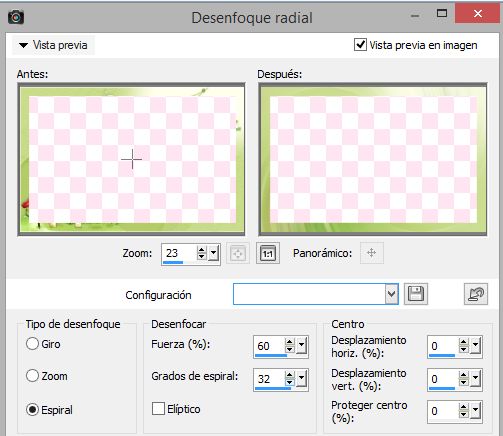Click the 1:1 zoom to 100% icon
The image size is (503, 436).
pos(268,253)
